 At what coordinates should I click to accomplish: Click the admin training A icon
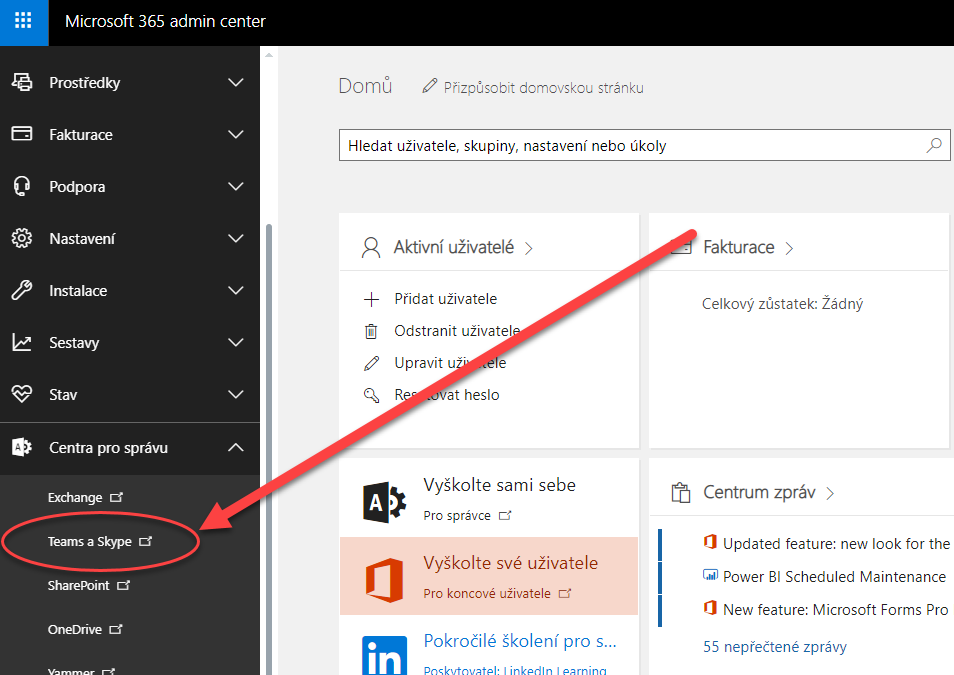(384, 503)
